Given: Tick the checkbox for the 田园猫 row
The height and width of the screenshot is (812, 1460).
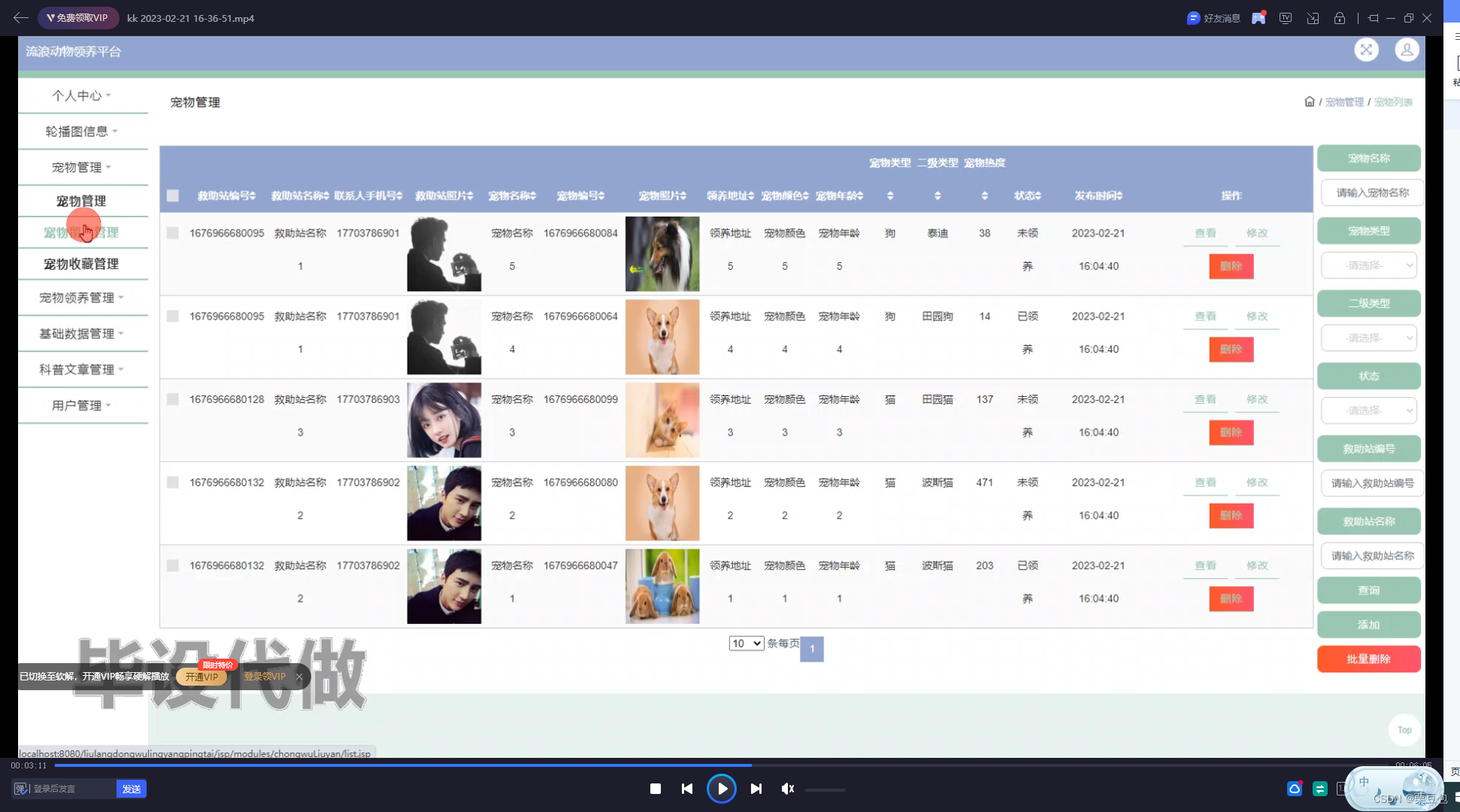Looking at the screenshot, I should (x=173, y=399).
